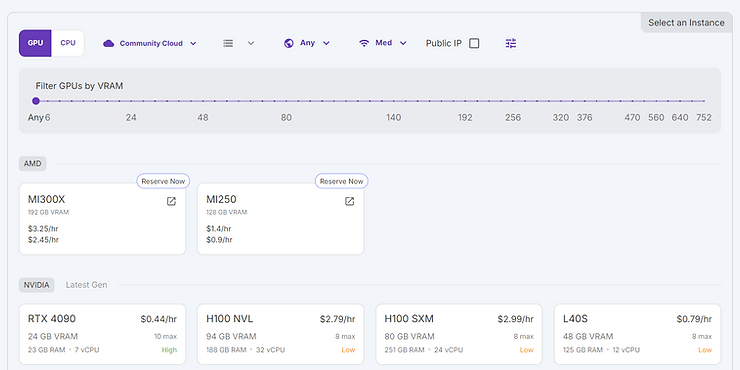Open MI250 external link icon

click(x=349, y=202)
